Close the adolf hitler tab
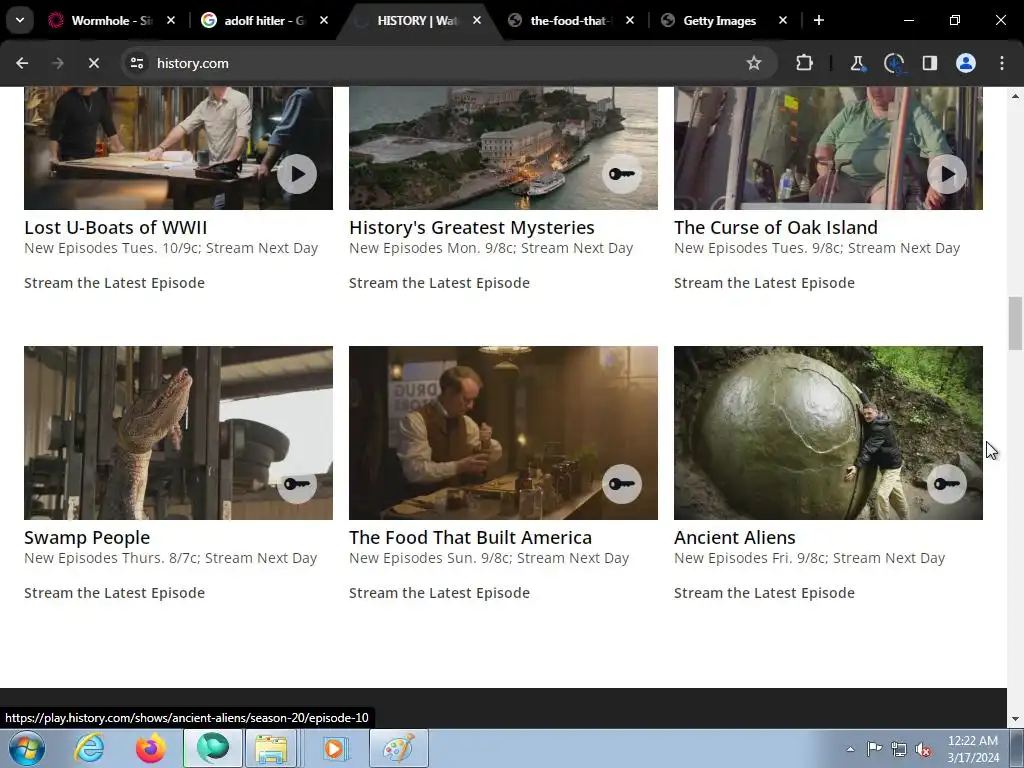Image resolution: width=1024 pixels, height=768 pixels. pos(324,20)
